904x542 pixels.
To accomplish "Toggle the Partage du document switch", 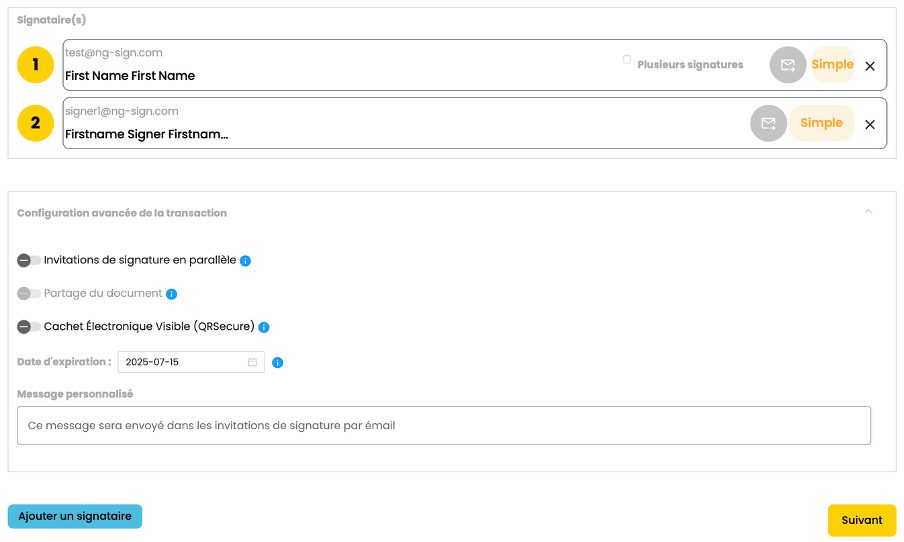I will [29, 294].
